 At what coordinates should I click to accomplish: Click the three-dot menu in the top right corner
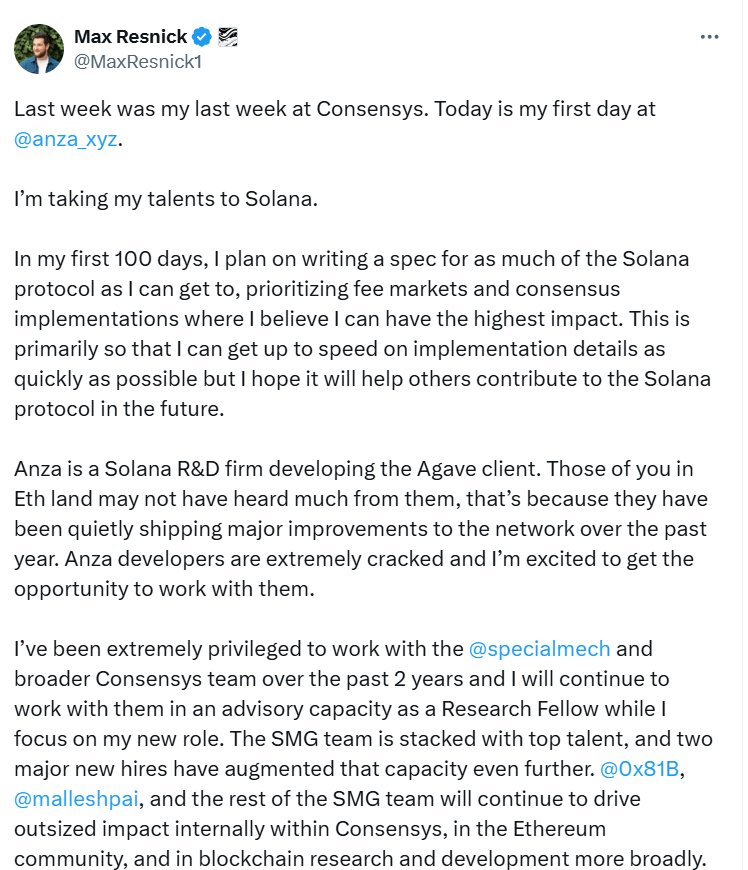(x=710, y=36)
